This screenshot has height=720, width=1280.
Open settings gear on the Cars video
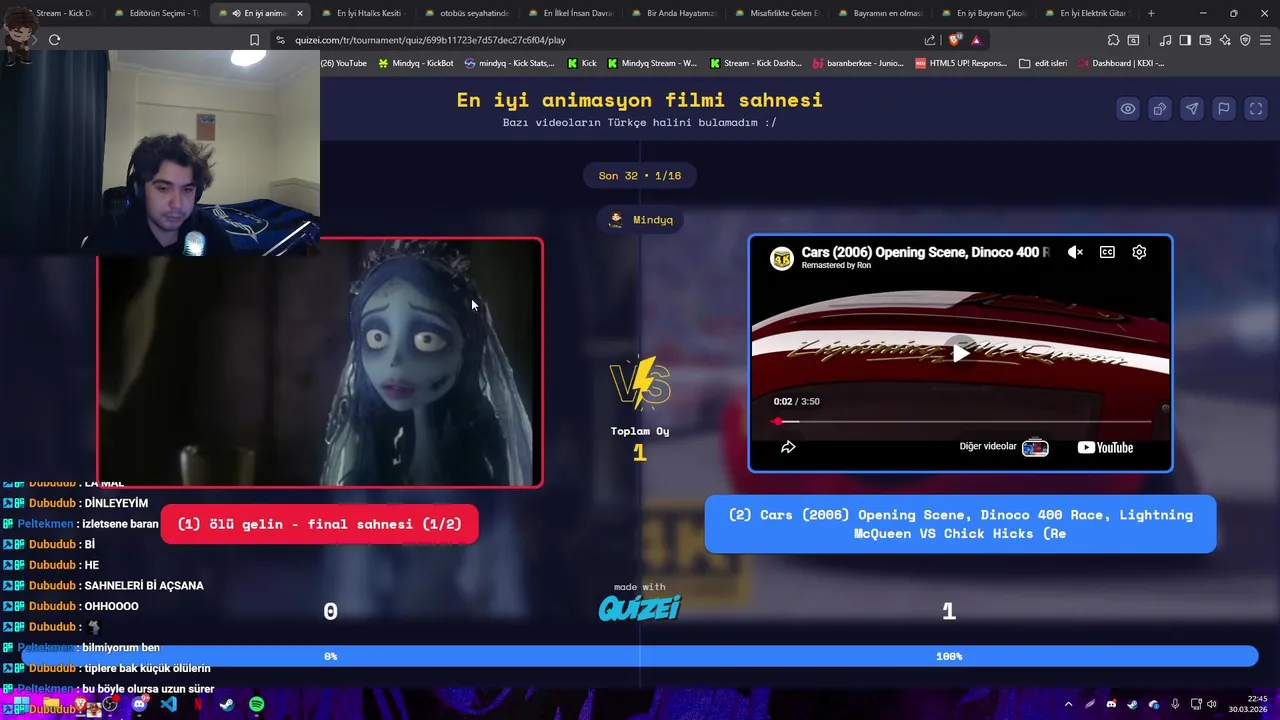pos(1139,252)
